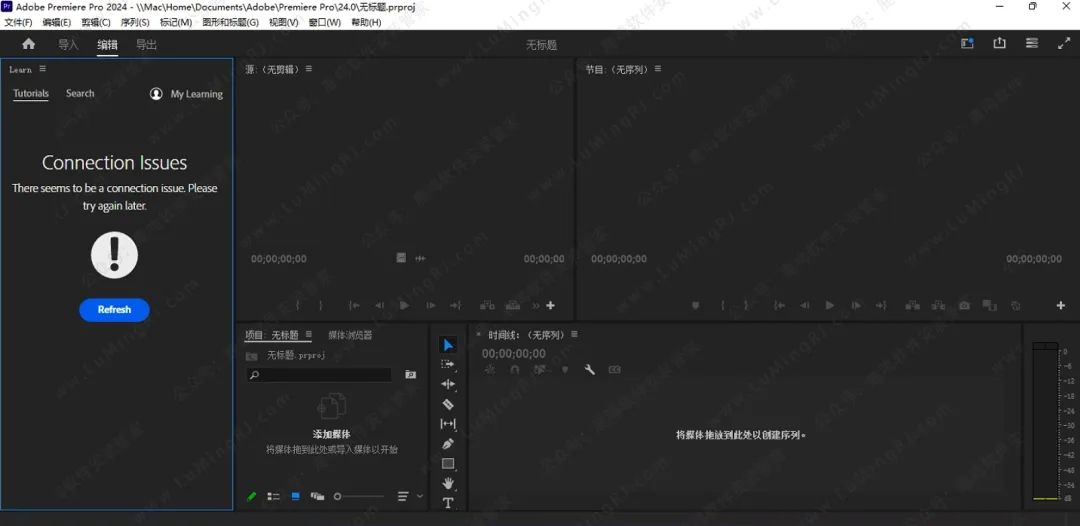Click Program monitor Export Frame camera
1080x526 pixels.
tap(965, 305)
